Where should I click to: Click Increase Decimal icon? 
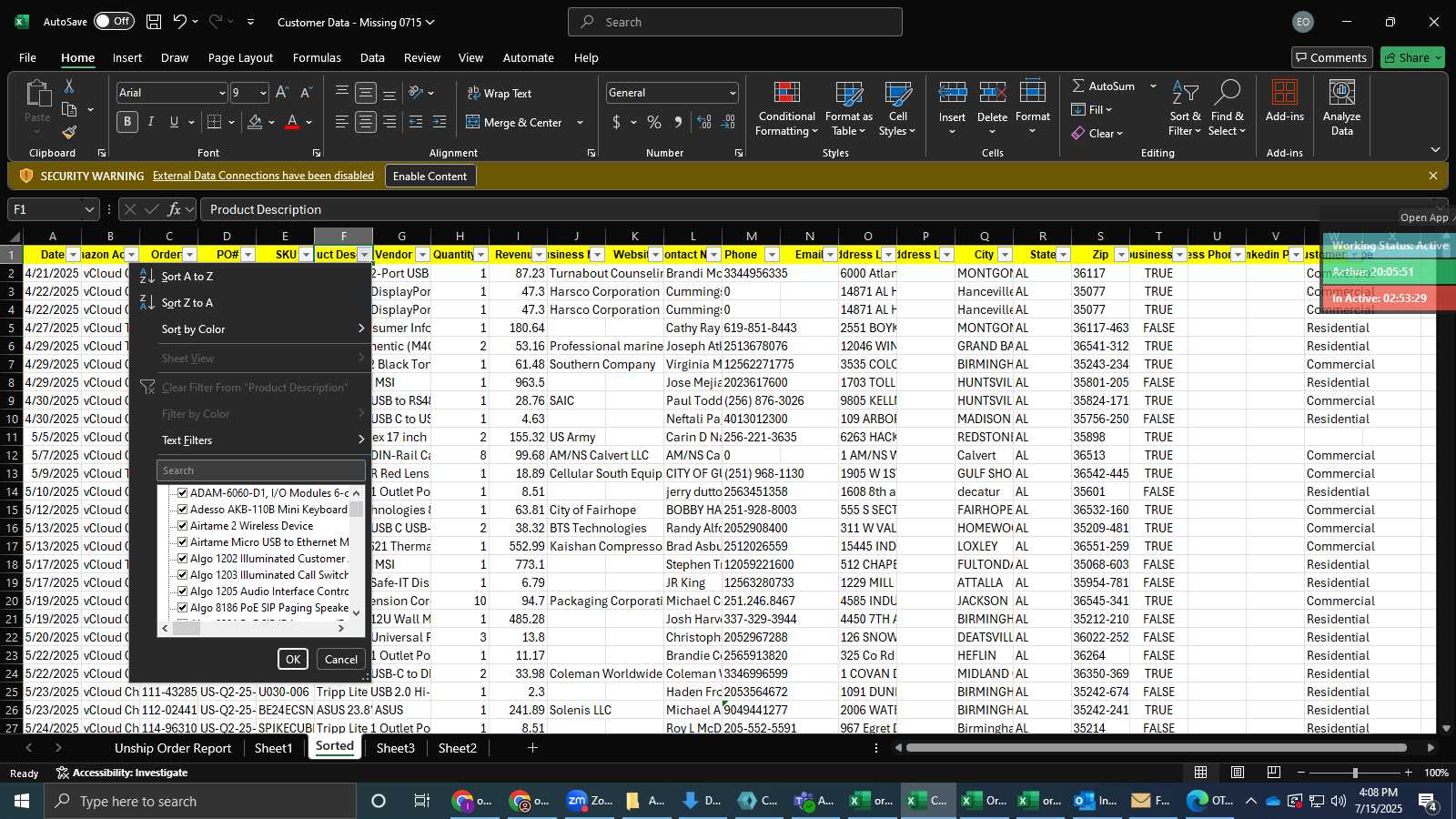click(704, 122)
